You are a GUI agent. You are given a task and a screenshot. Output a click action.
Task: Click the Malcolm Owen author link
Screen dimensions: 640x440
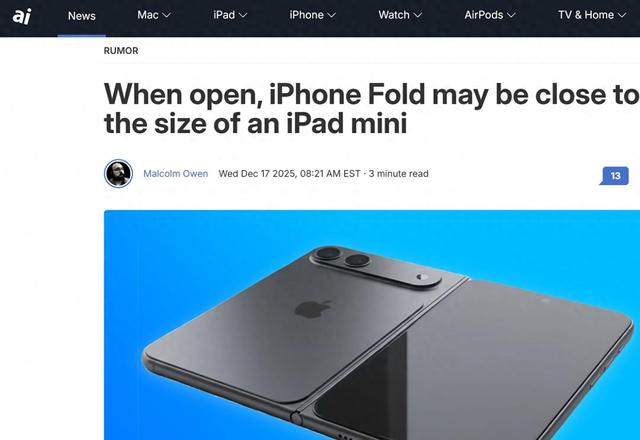coord(176,173)
